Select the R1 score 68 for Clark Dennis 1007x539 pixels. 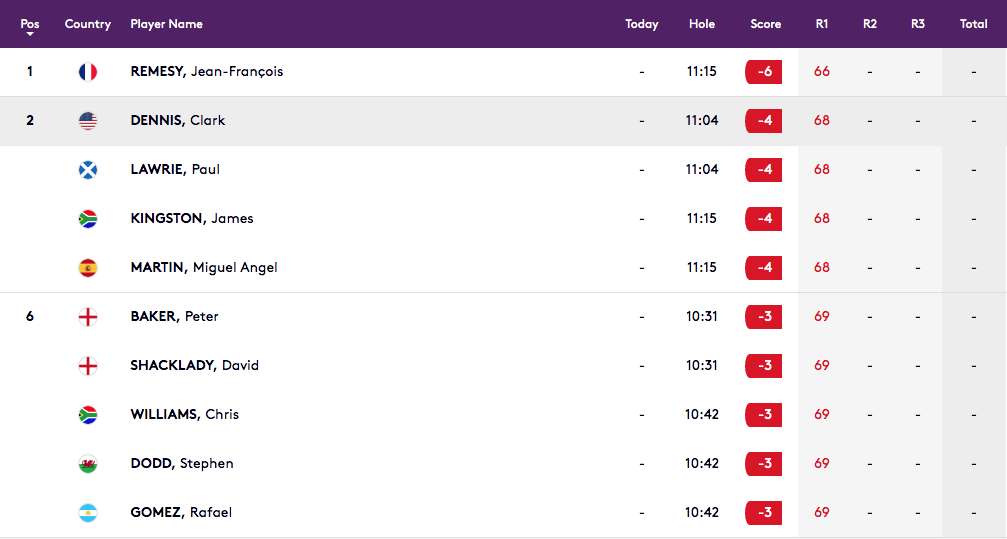(822, 121)
